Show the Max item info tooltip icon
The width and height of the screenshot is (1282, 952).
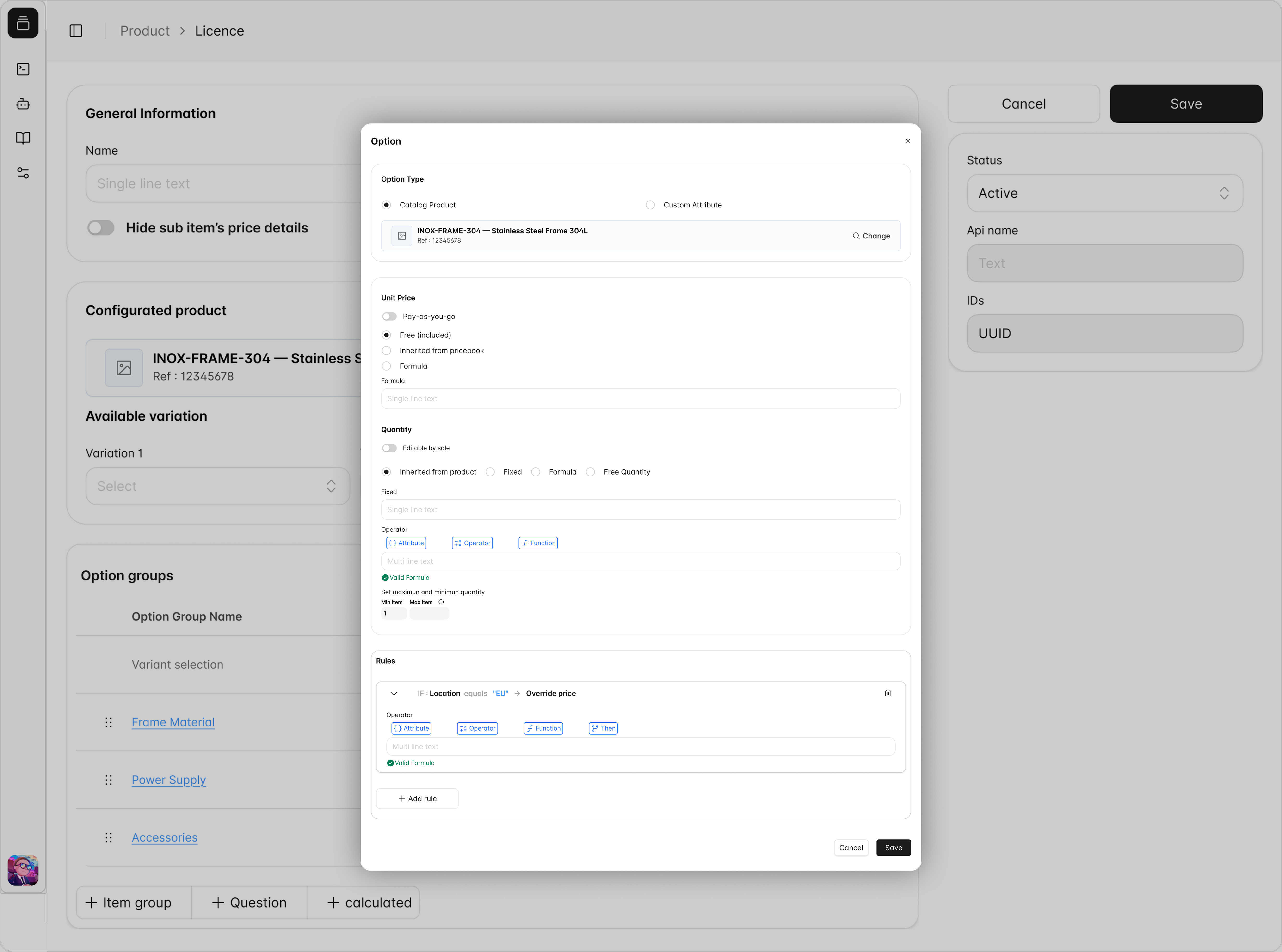[441, 602]
